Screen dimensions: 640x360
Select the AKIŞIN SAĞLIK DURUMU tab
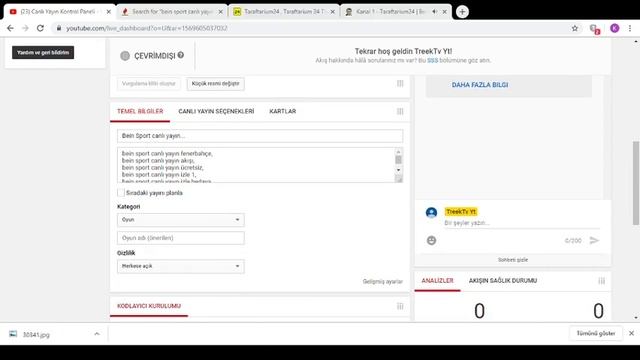502,281
